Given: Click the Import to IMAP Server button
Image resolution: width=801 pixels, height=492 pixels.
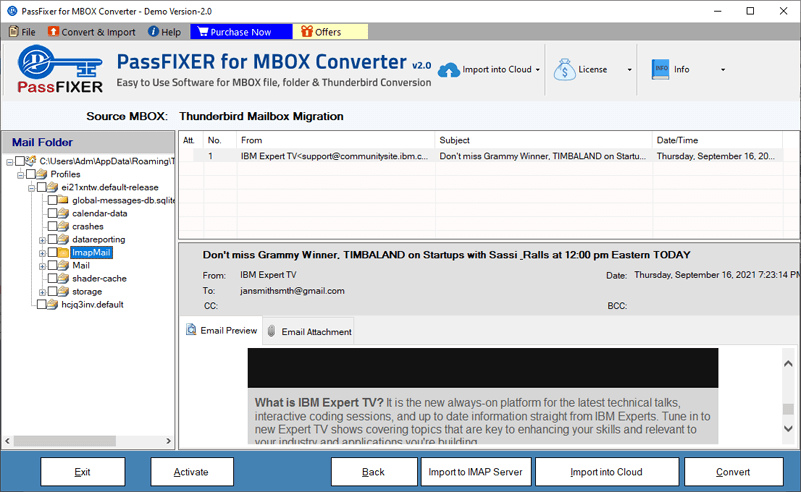Looking at the screenshot, I should pos(476,472).
